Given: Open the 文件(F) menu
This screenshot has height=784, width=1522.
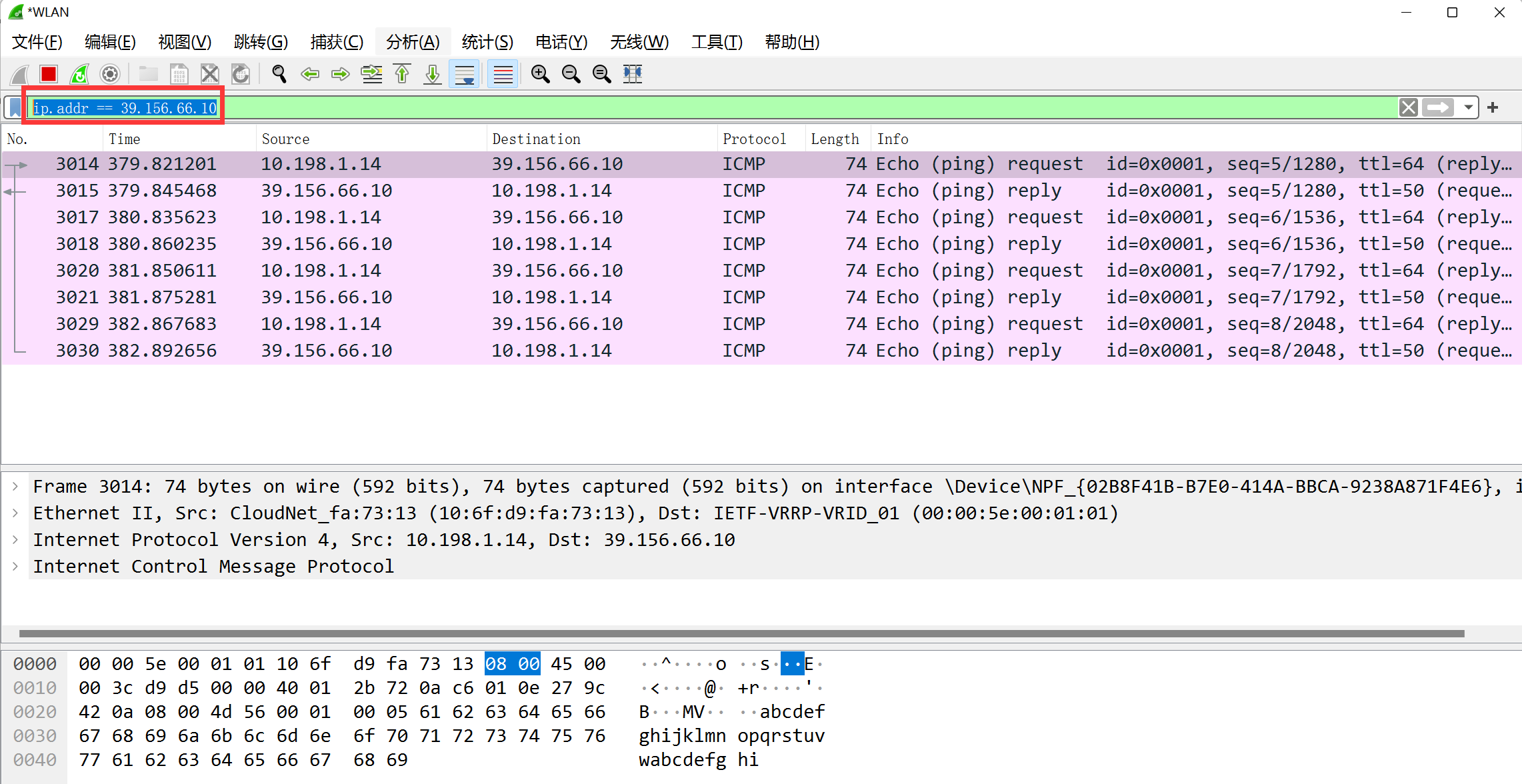Looking at the screenshot, I should [x=37, y=43].
